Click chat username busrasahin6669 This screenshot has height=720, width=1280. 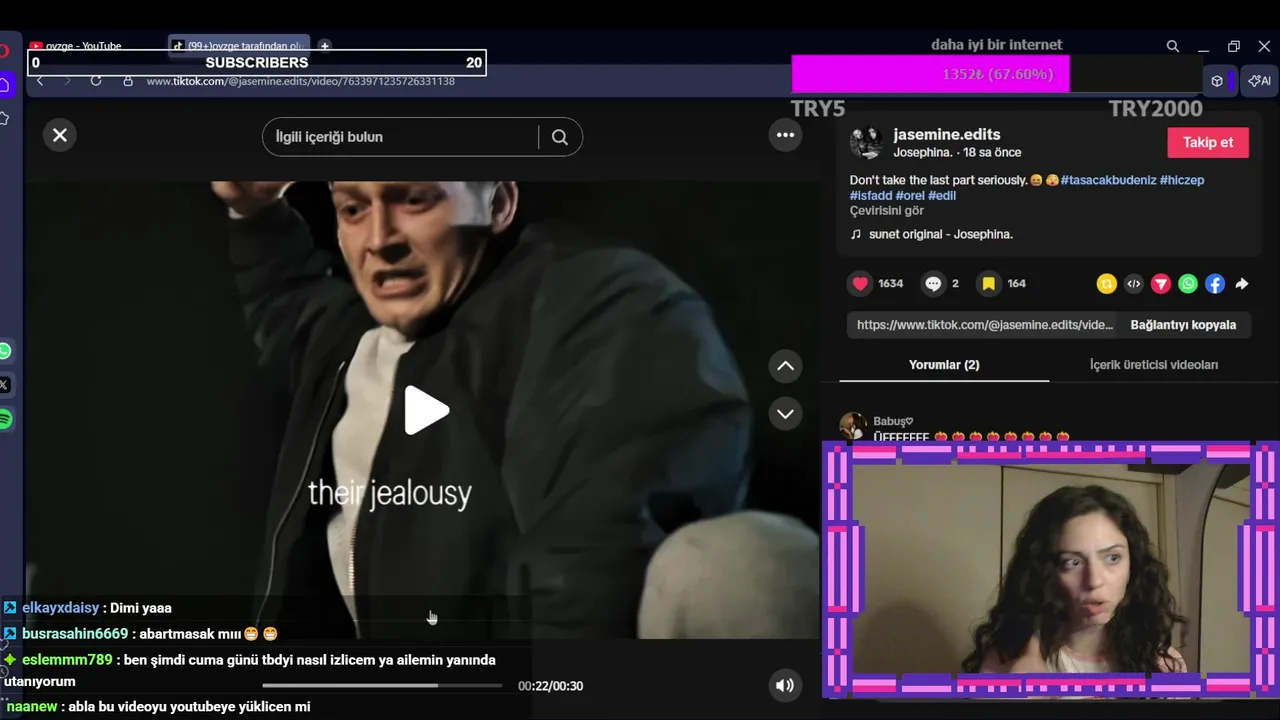75,634
